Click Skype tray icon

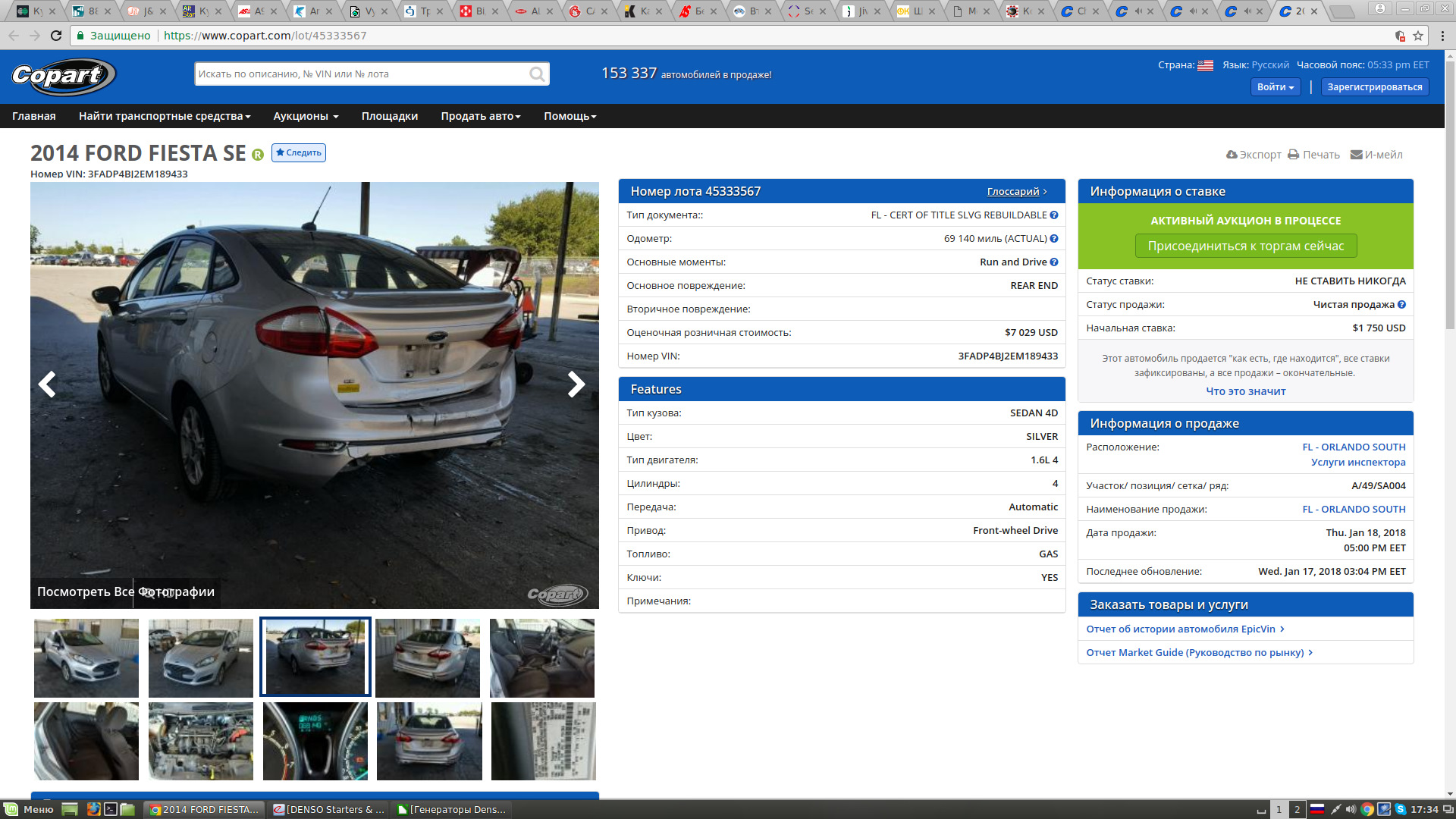(1401, 809)
